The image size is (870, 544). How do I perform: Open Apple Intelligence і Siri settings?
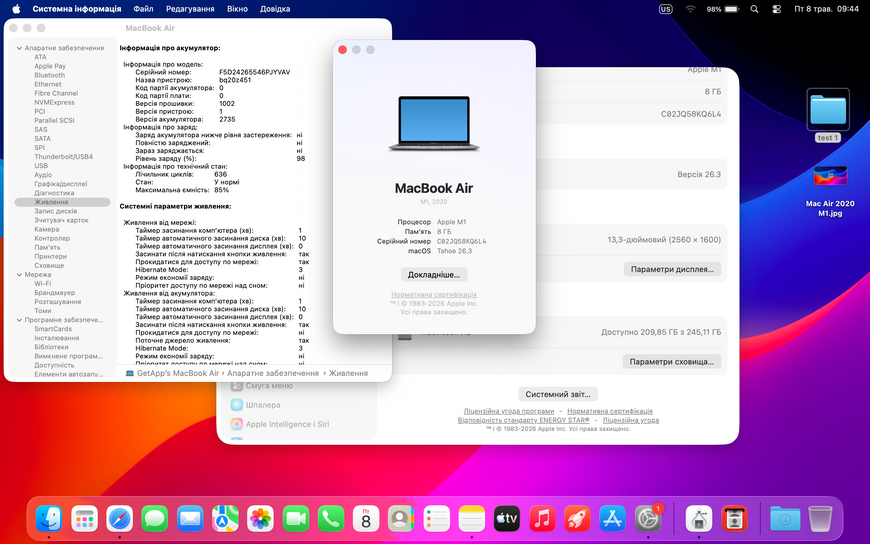tap(280, 424)
